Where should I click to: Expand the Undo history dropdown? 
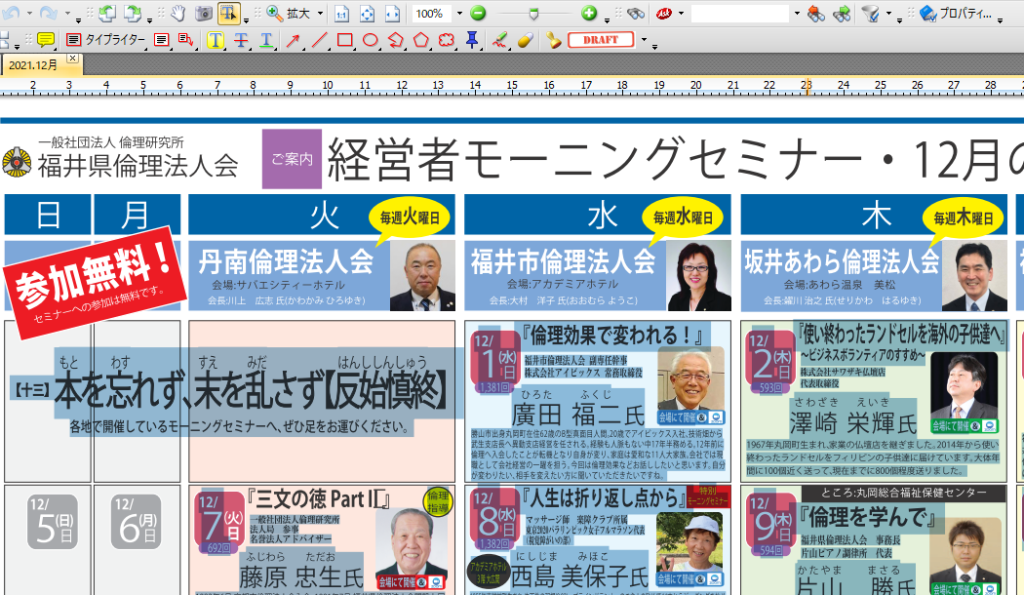[29, 13]
